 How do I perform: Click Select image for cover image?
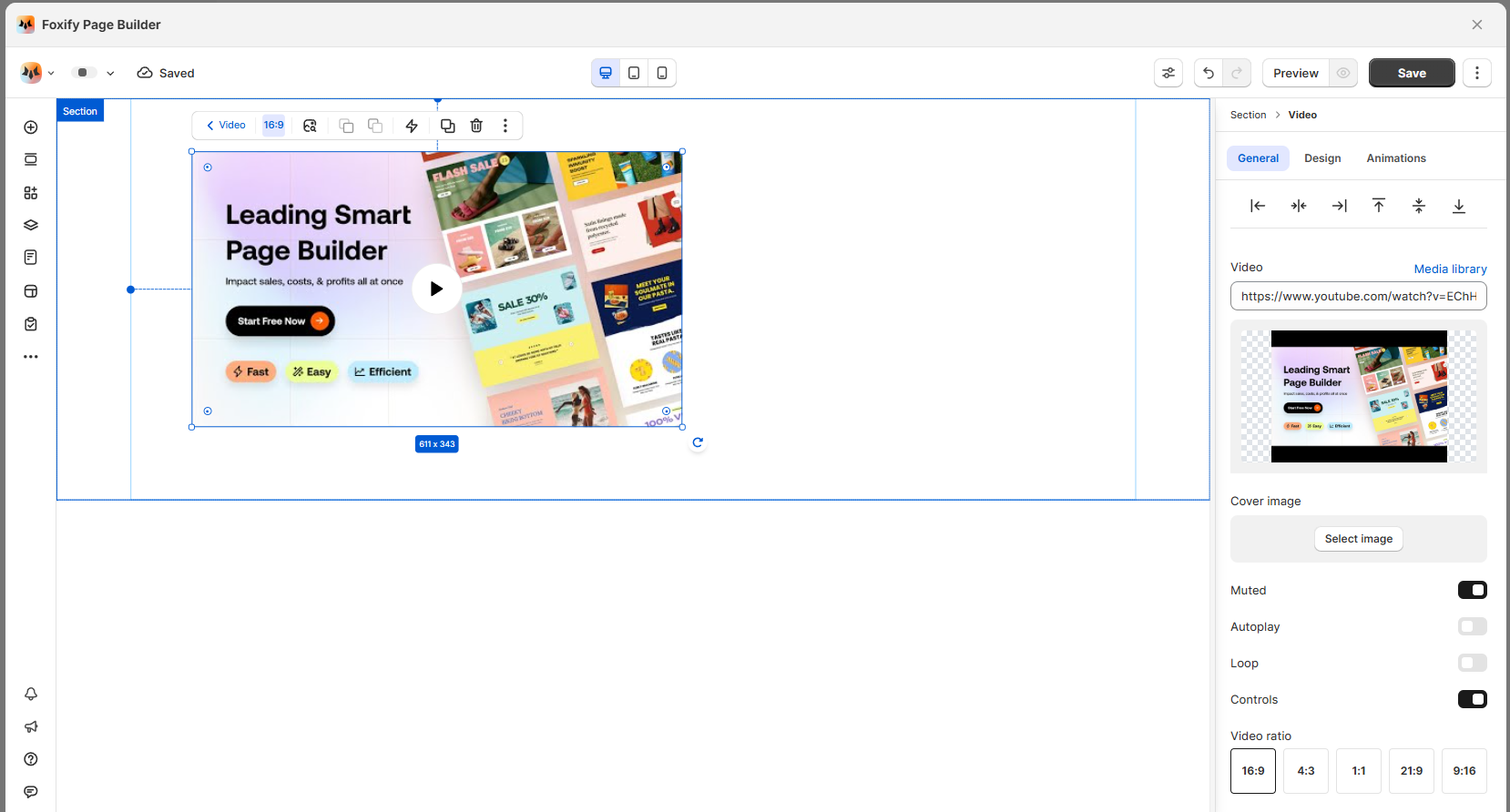1359,539
